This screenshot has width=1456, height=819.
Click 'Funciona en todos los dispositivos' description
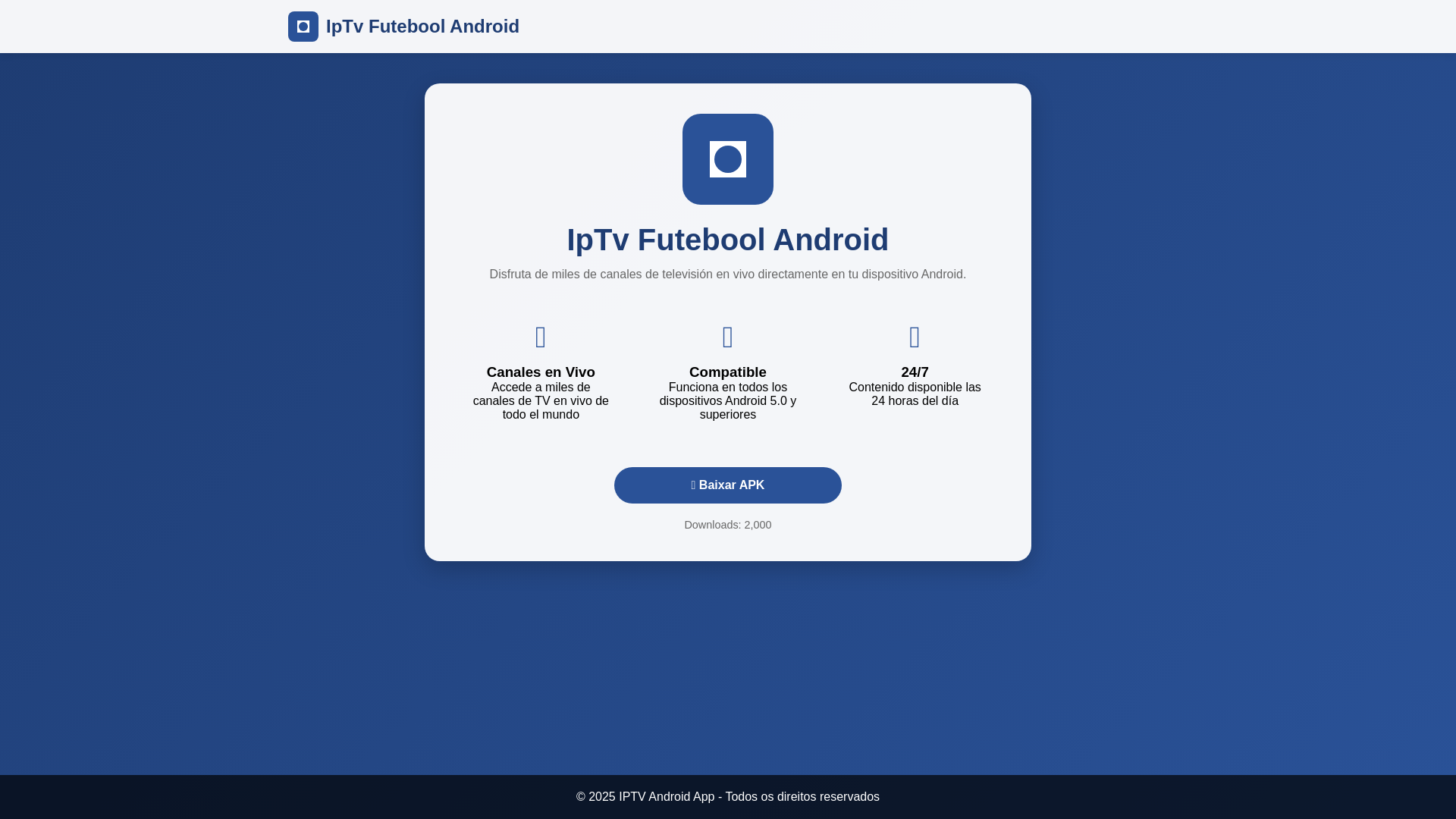tap(728, 401)
